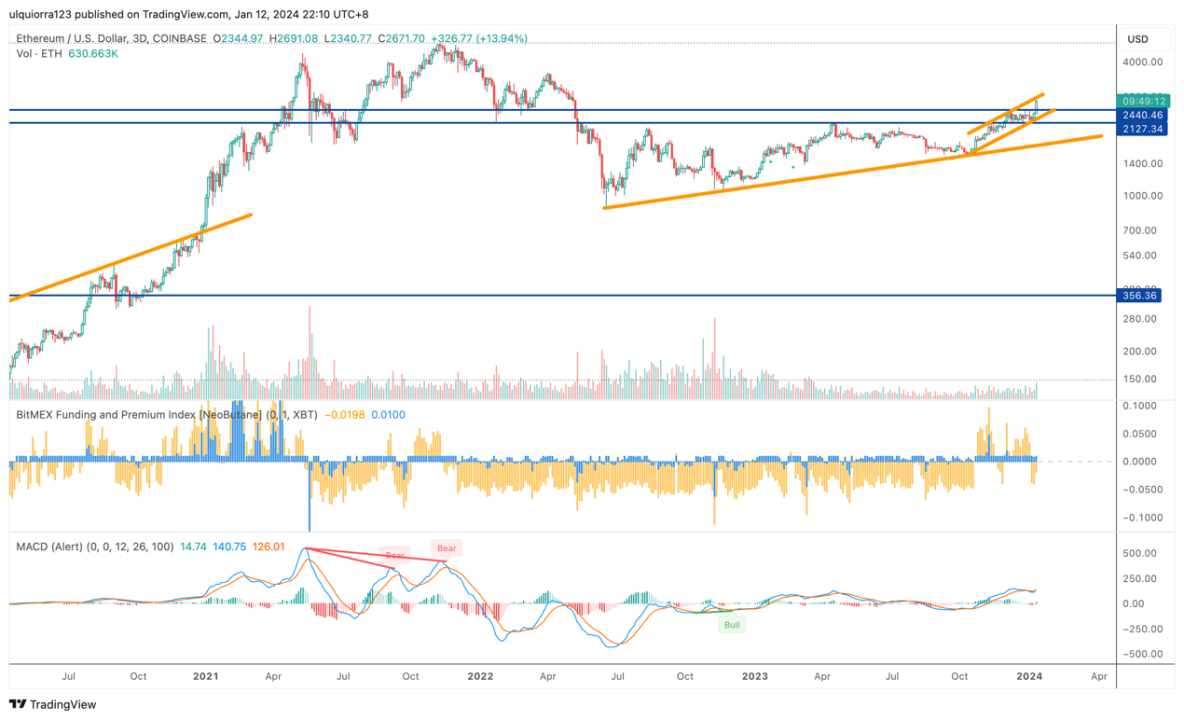Click the high price H2691.08
The height and width of the screenshot is (720, 1184).
click(293, 38)
